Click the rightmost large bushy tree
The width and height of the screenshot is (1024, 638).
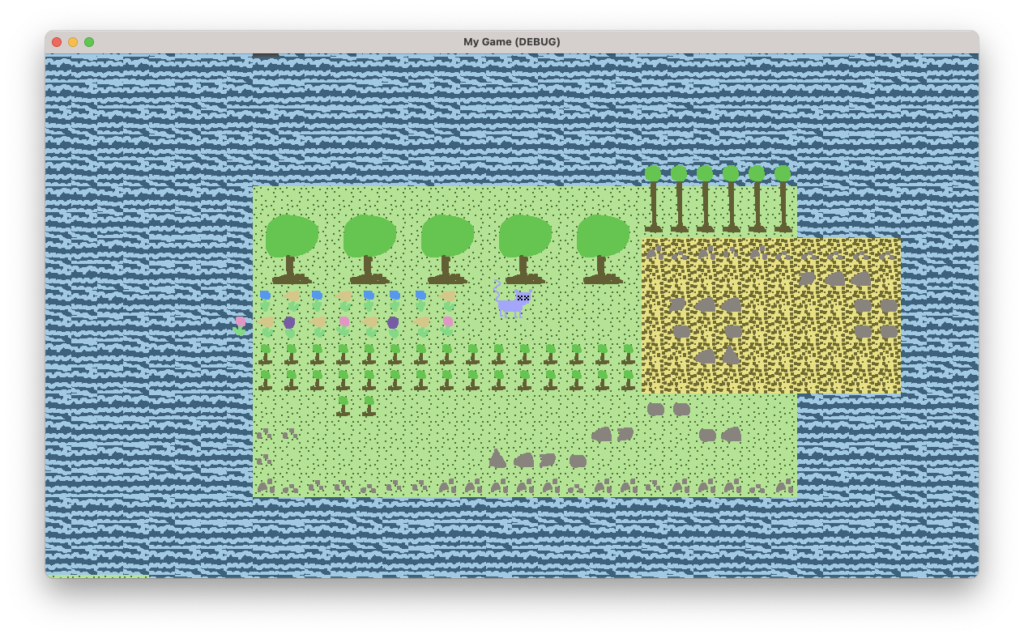602,249
